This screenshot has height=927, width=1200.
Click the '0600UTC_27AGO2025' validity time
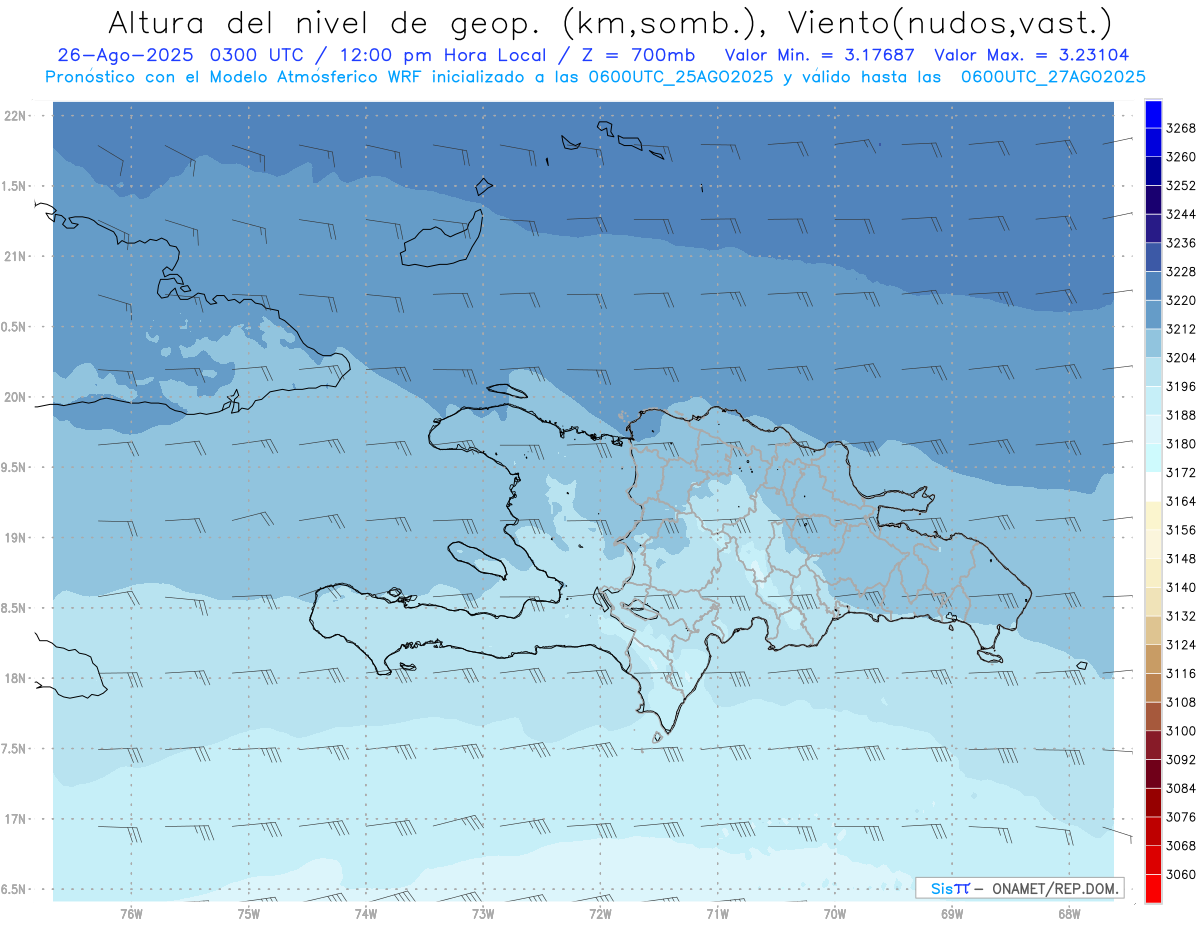tap(1053, 77)
